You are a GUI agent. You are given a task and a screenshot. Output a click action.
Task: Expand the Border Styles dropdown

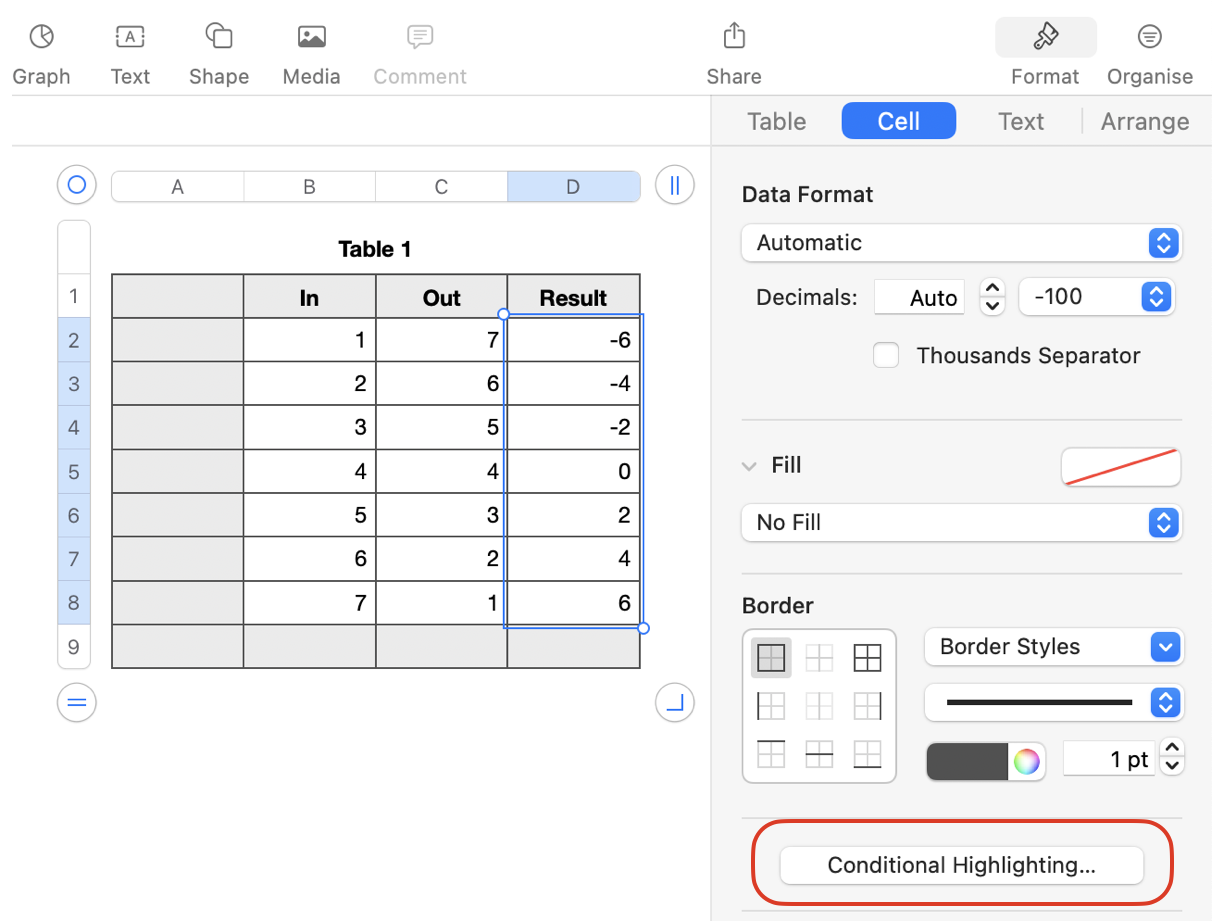click(x=1054, y=647)
